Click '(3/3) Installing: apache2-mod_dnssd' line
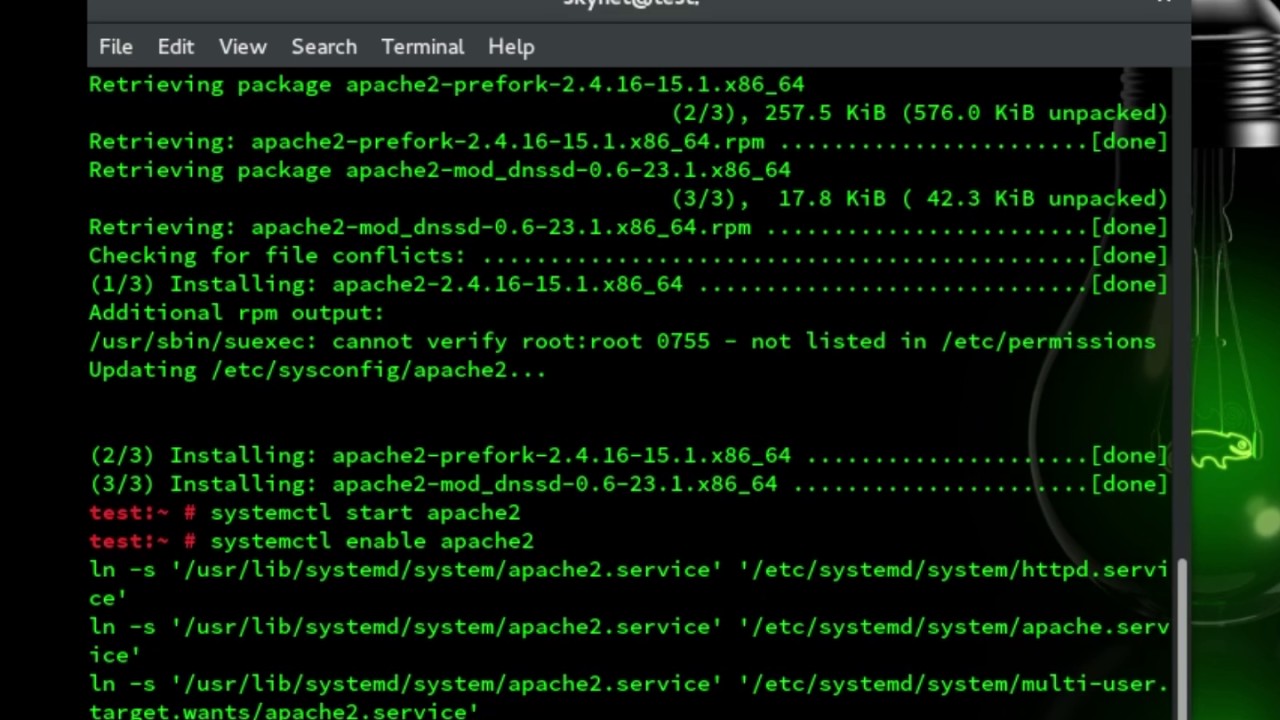Screen dimensions: 1280x720 628,484
